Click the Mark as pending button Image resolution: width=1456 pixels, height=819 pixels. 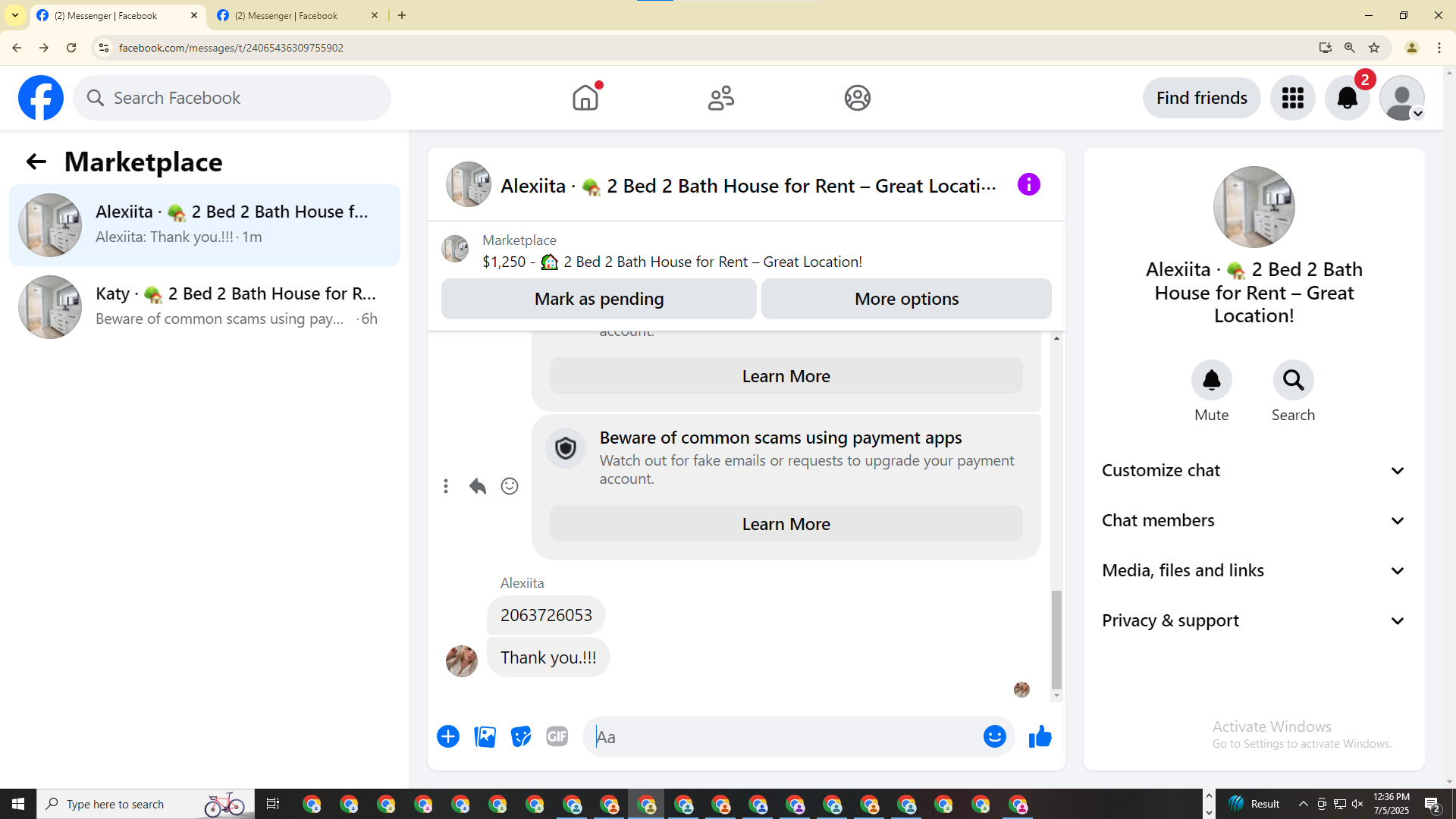click(598, 299)
